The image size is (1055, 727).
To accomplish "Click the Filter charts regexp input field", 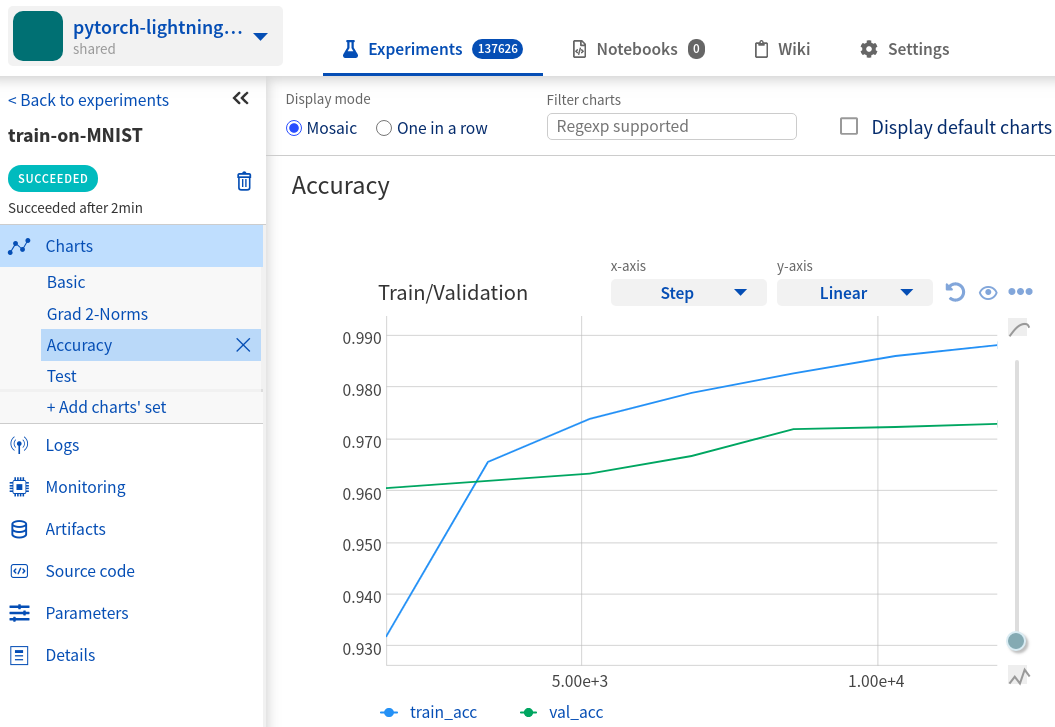I will 671,126.
